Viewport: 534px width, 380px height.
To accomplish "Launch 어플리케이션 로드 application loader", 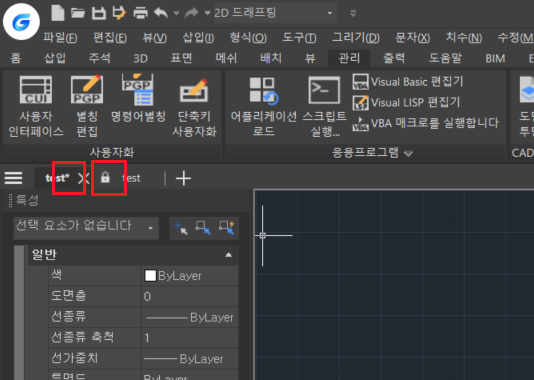I will (x=264, y=106).
